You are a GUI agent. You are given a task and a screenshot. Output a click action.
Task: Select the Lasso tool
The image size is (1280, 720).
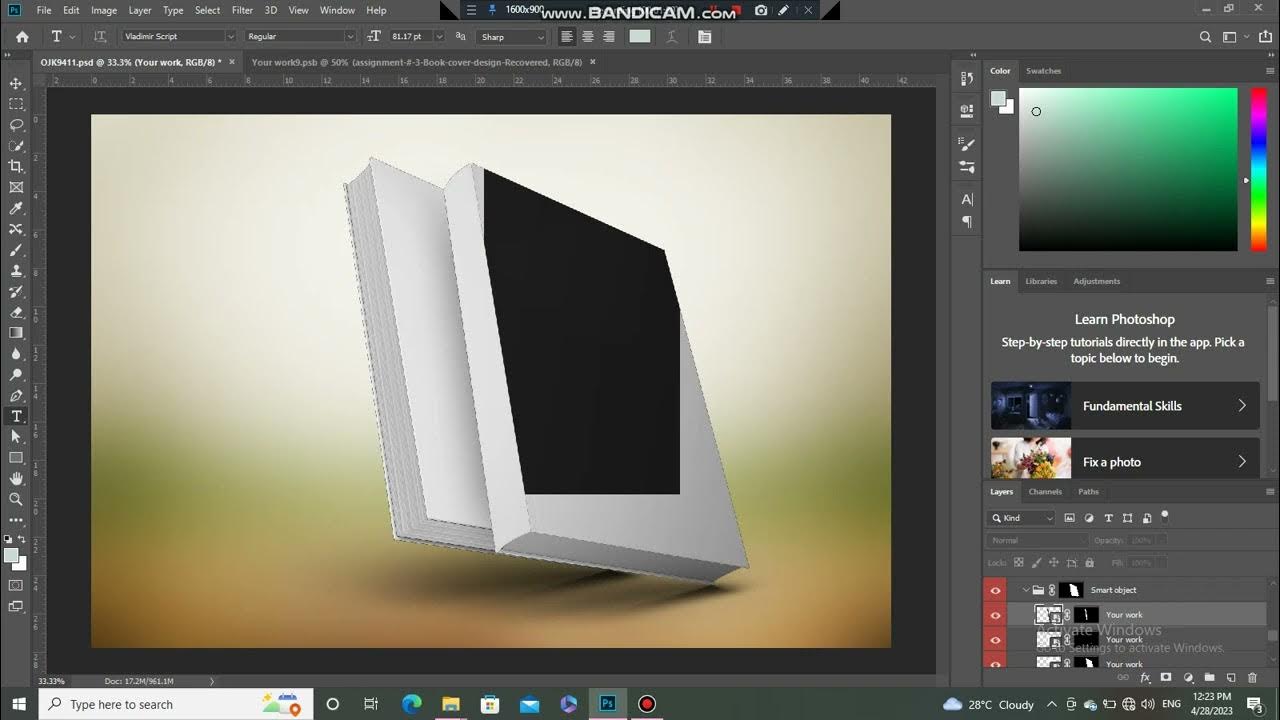(16, 125)
